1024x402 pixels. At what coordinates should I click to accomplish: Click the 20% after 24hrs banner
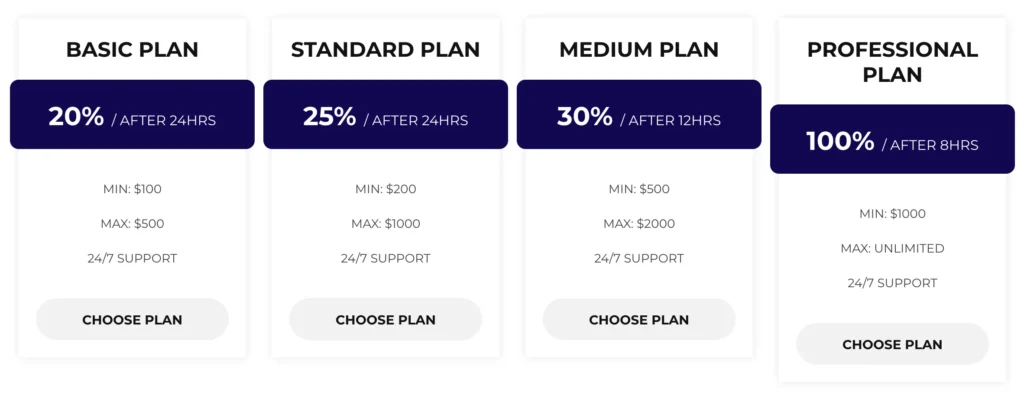[132, 116]
